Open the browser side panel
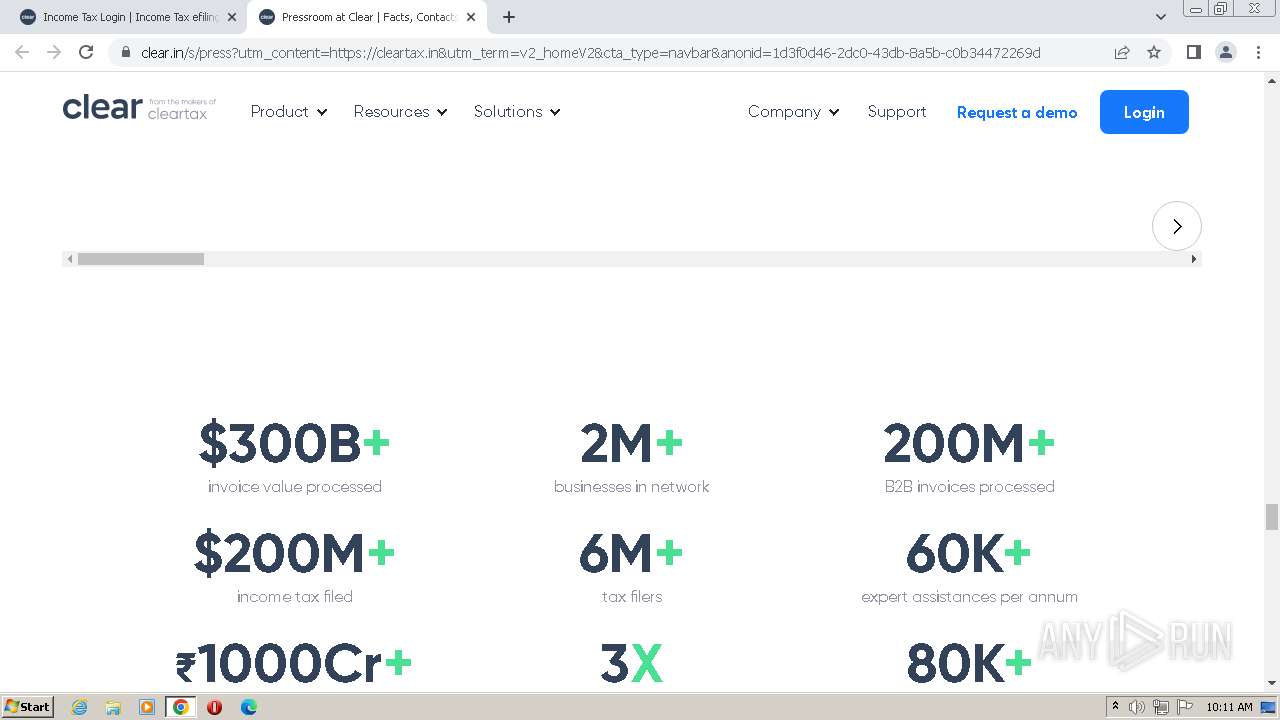Viewport: 1280px width, 720px height. pos(1193,52)
